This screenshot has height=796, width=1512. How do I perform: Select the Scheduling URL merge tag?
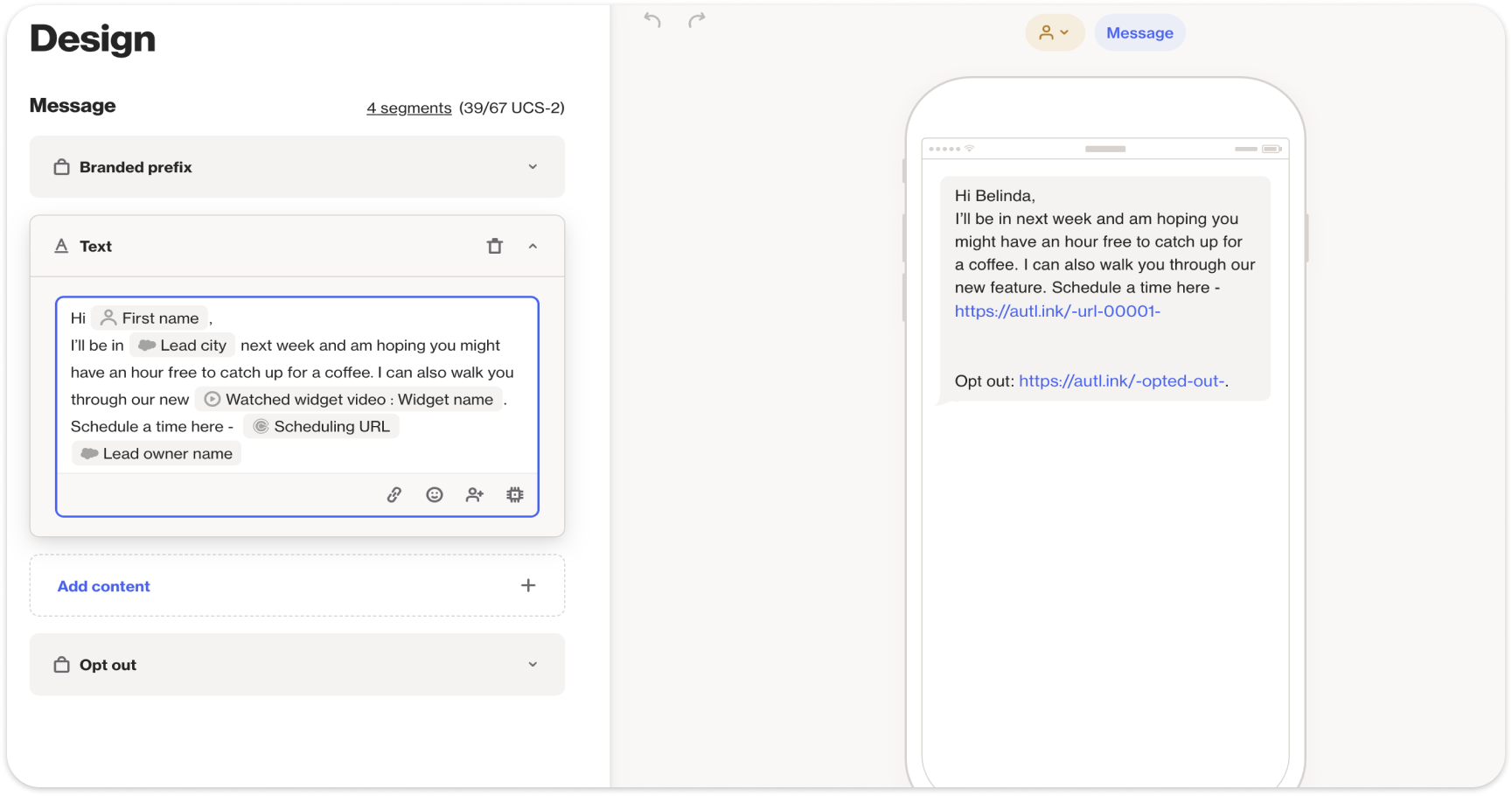[x=321, y=427]
